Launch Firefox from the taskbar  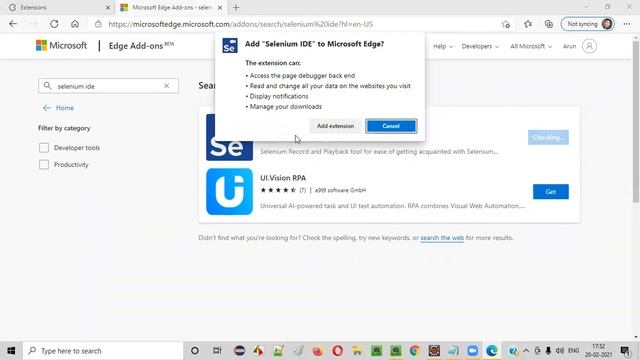click(x=318, y=351)
